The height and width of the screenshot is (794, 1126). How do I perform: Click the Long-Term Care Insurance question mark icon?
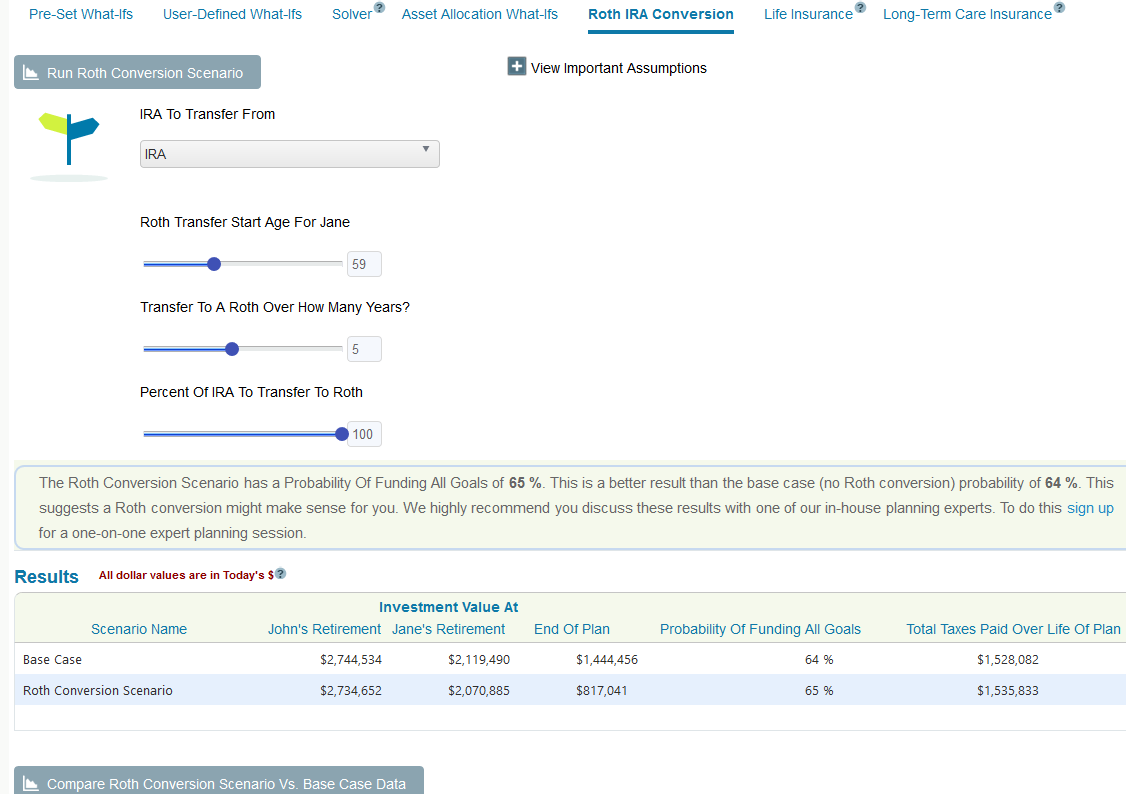pos(1057,7)
